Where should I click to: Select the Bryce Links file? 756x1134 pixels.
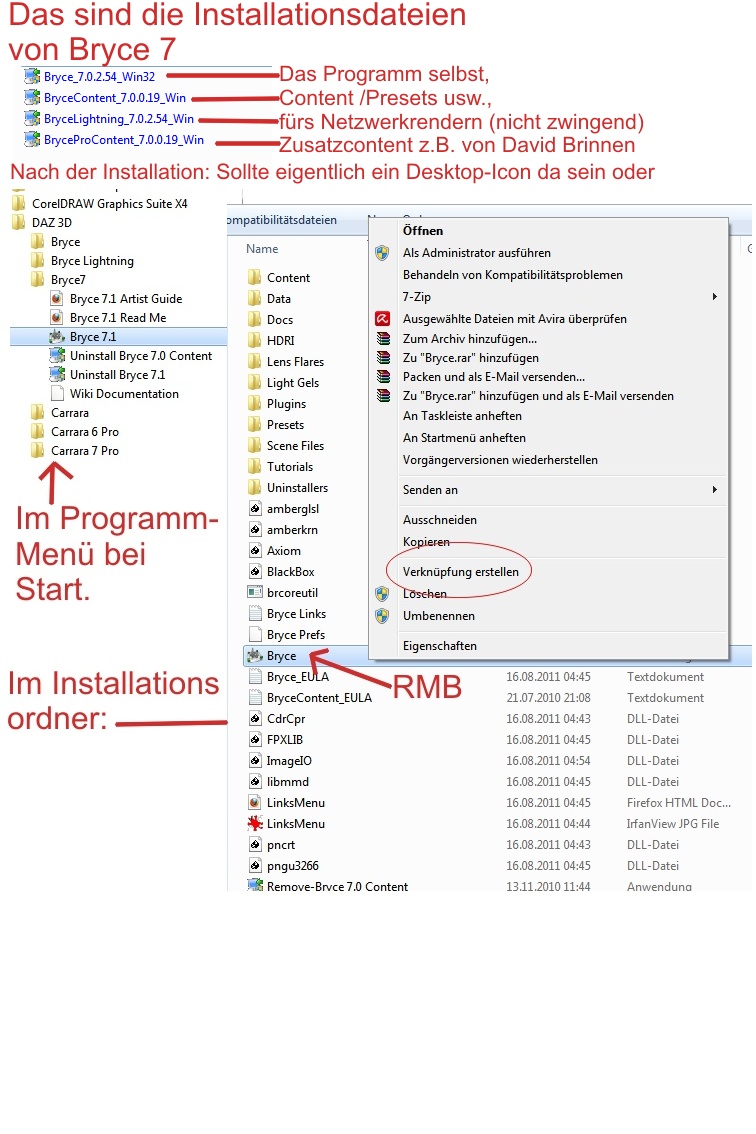coord(287,613)
